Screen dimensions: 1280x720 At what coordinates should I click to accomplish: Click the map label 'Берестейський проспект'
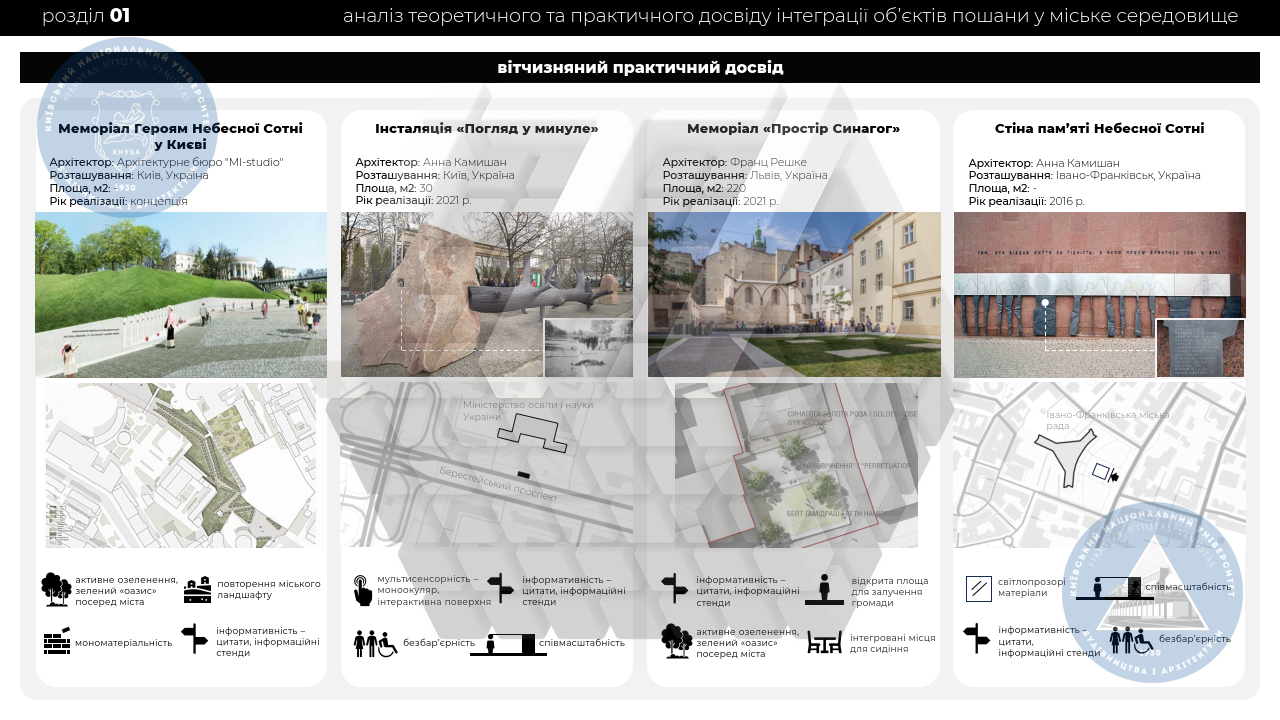[498, 484]
